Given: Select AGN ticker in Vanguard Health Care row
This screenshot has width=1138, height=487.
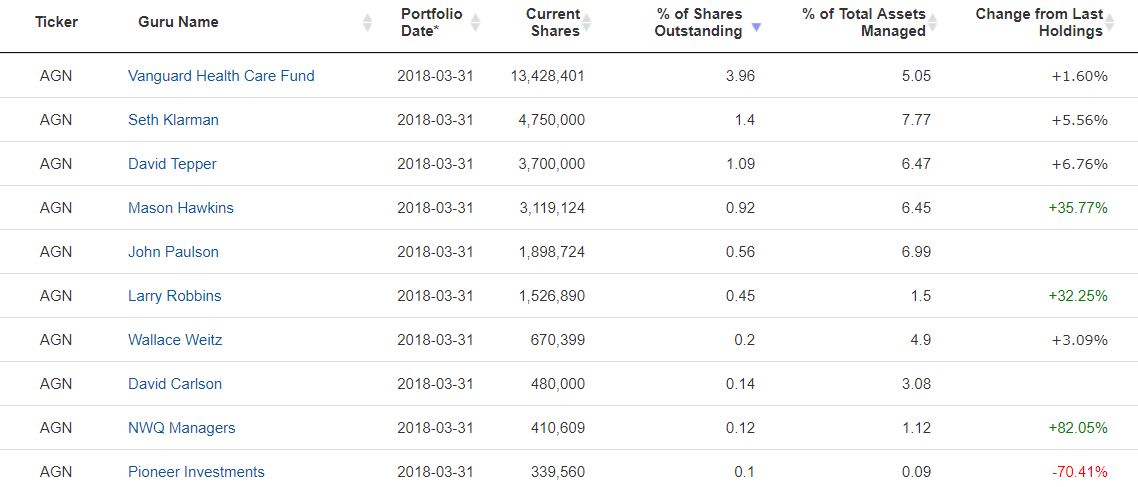Looking at the screenshot, I should (x=56, y=75).
